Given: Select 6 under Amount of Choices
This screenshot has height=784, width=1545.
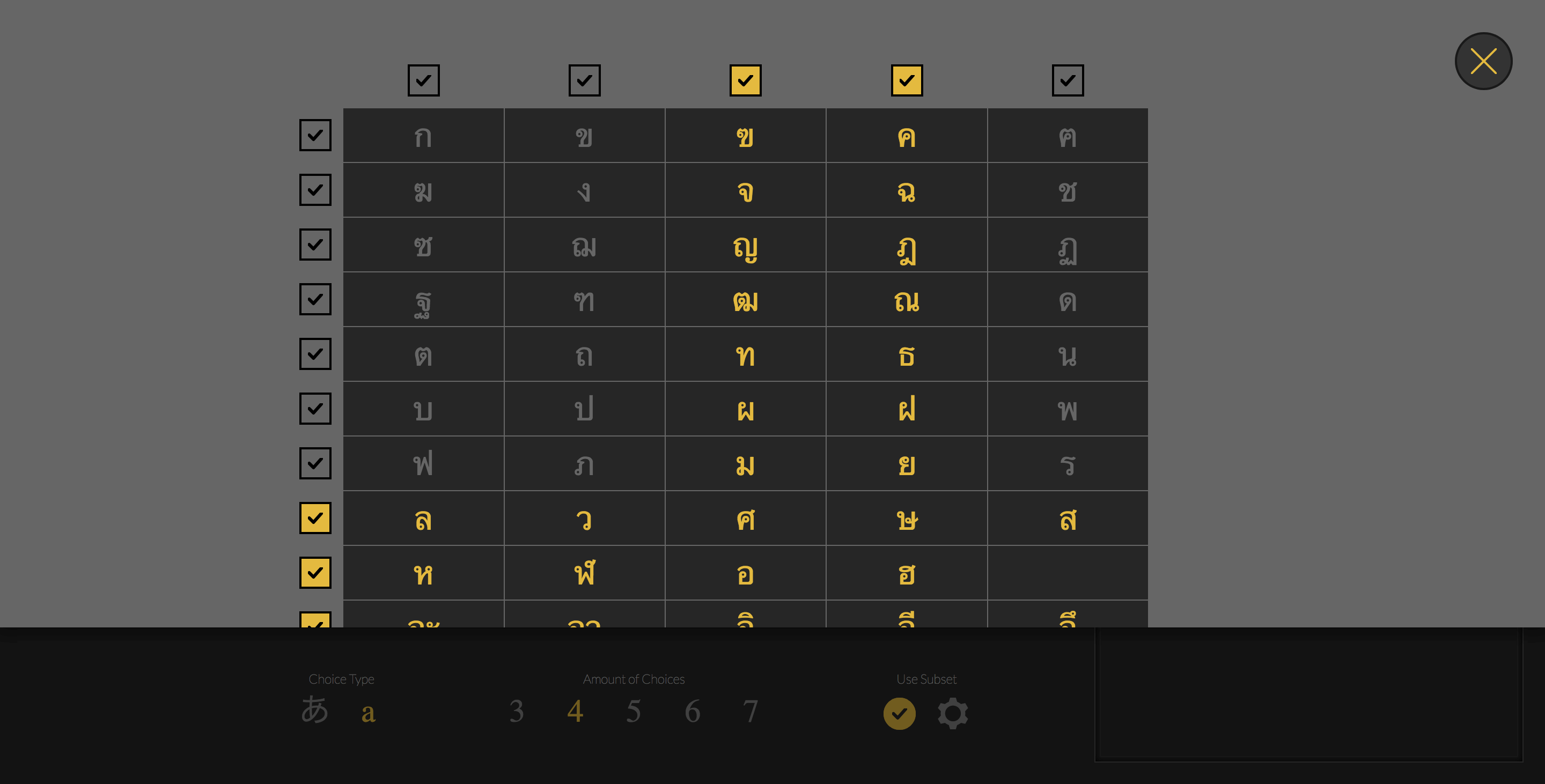Looking at the screenshot, I should 693,712.
